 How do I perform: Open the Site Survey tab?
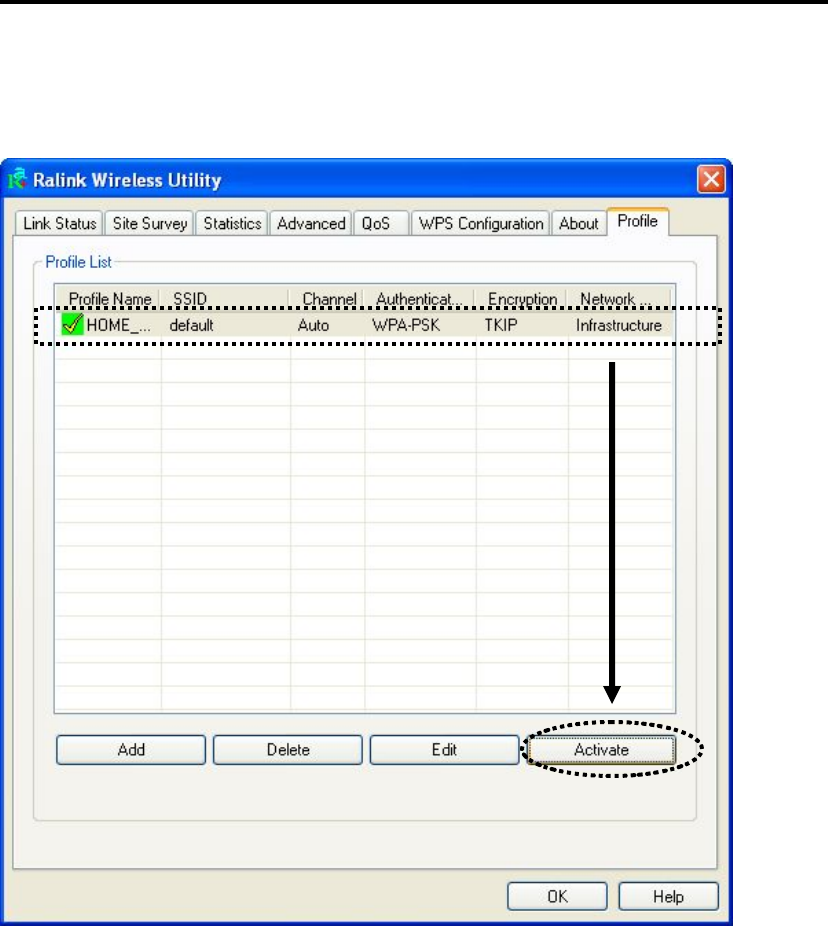pos(149,223)
